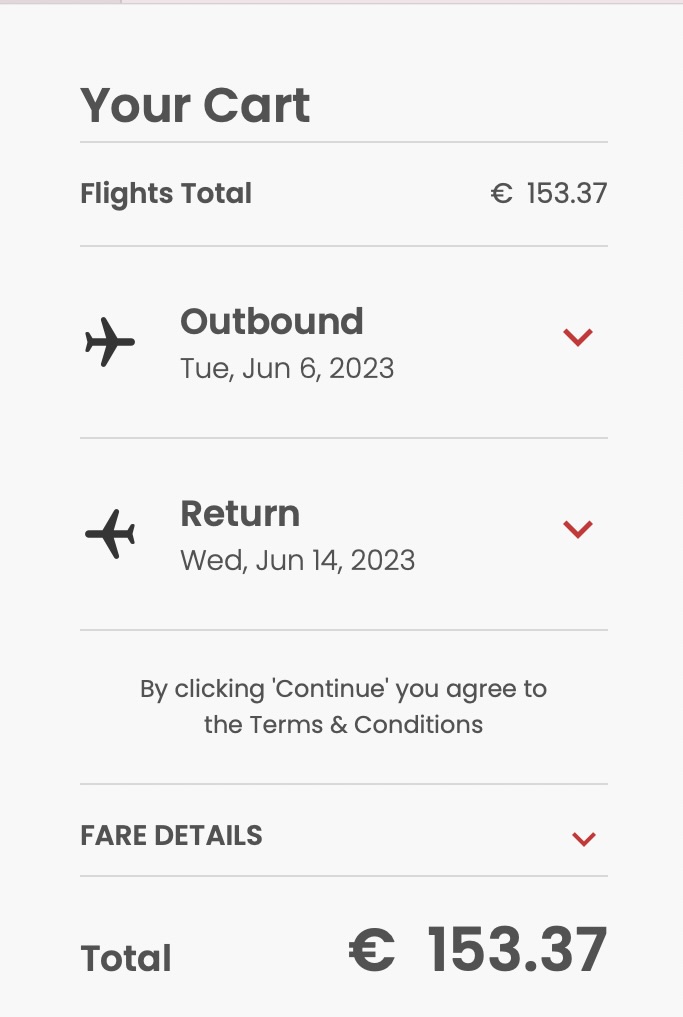This screenshot has height=1017, width=683.
Task: Click the bottom Total label
Action: tap(126, 959)
